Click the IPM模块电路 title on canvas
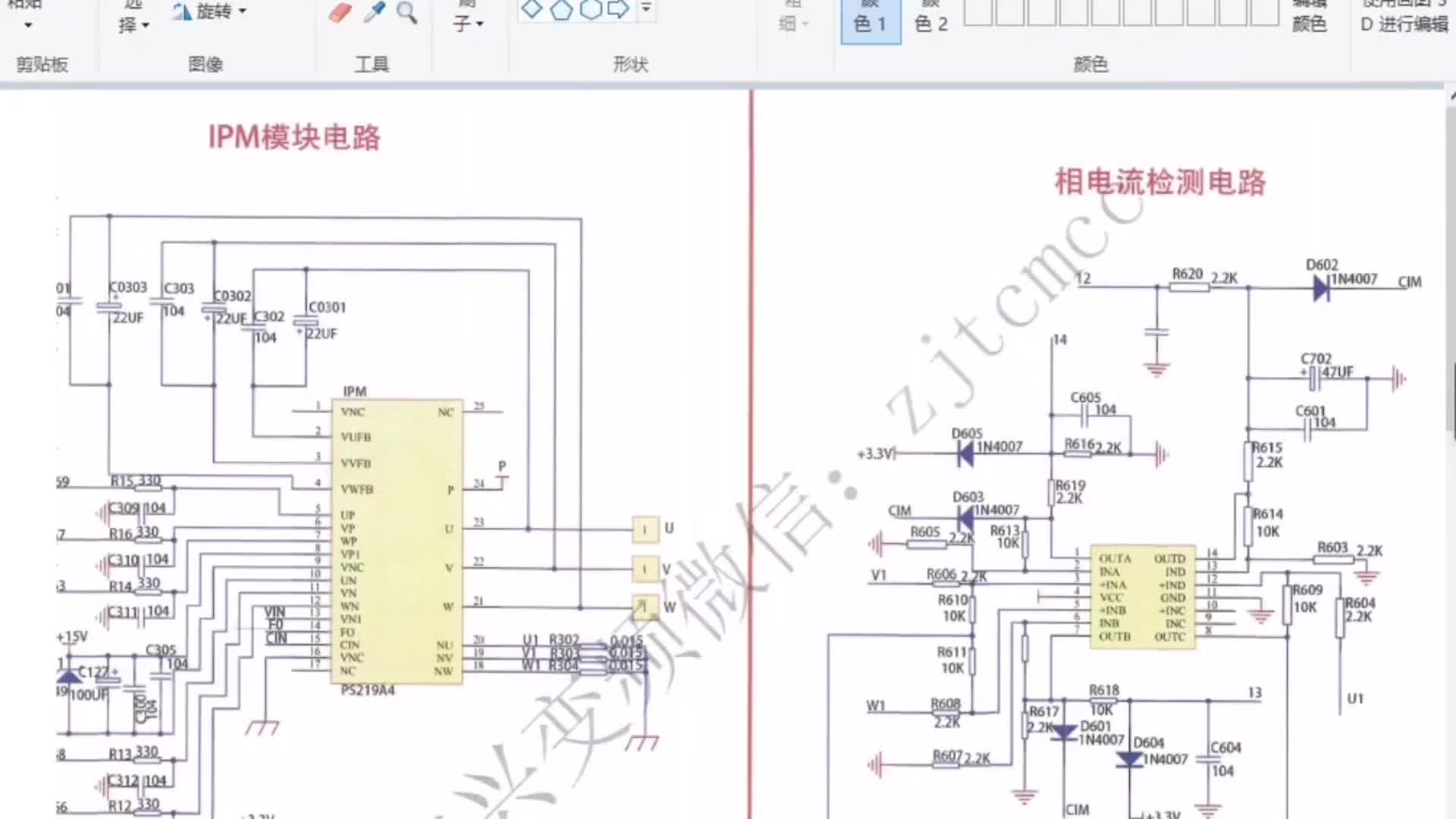This screenshot has height=819, width=1456. click(294, 137)
